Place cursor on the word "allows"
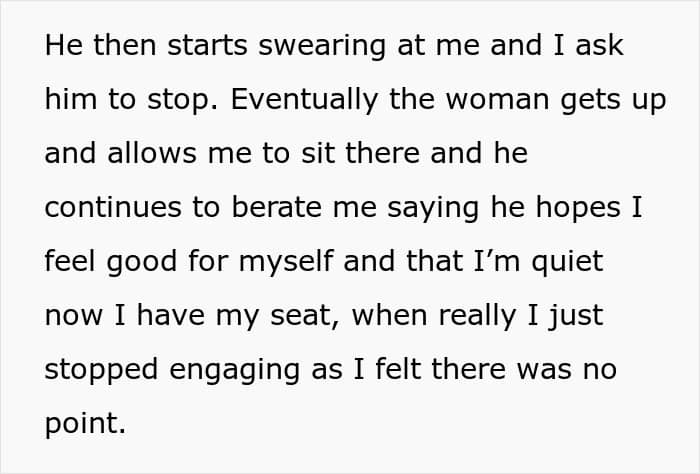This screenshot has height=474, width=700. [x=151, y=153]
